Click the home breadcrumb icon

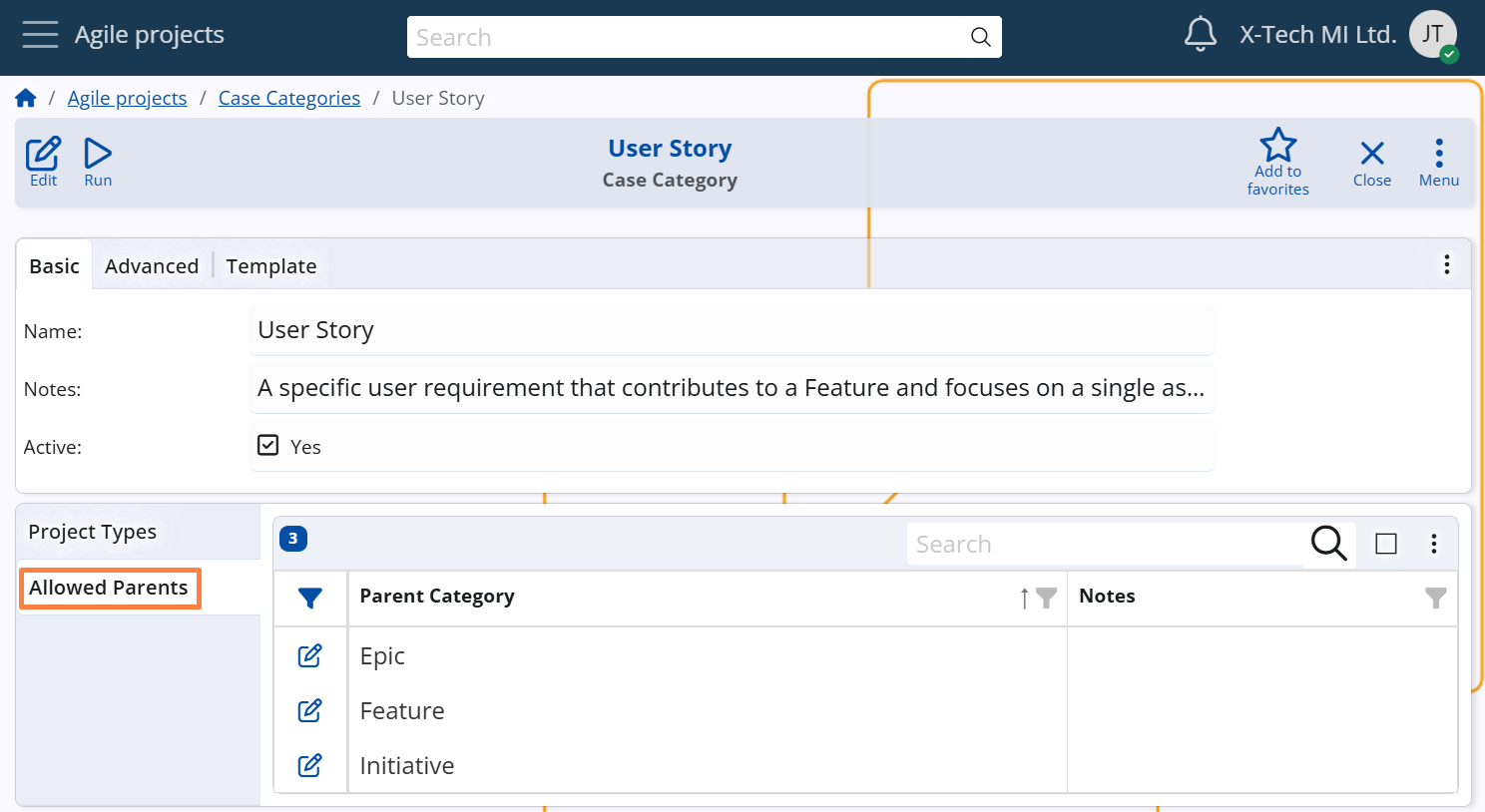tap(26, 98)
